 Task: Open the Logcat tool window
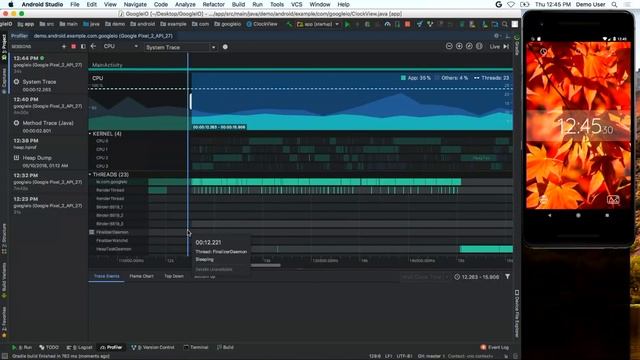tap(80, 347)
